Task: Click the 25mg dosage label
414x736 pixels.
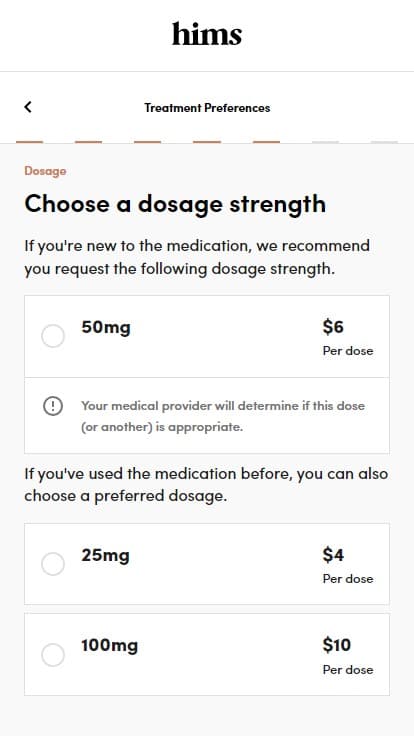Action: (x=105, y=555)
